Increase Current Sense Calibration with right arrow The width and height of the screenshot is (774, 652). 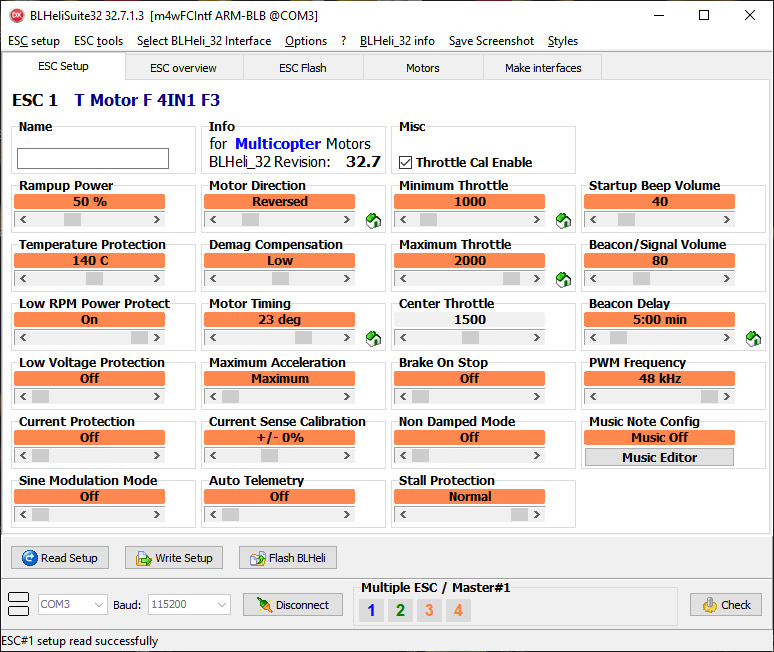point(347,456)
